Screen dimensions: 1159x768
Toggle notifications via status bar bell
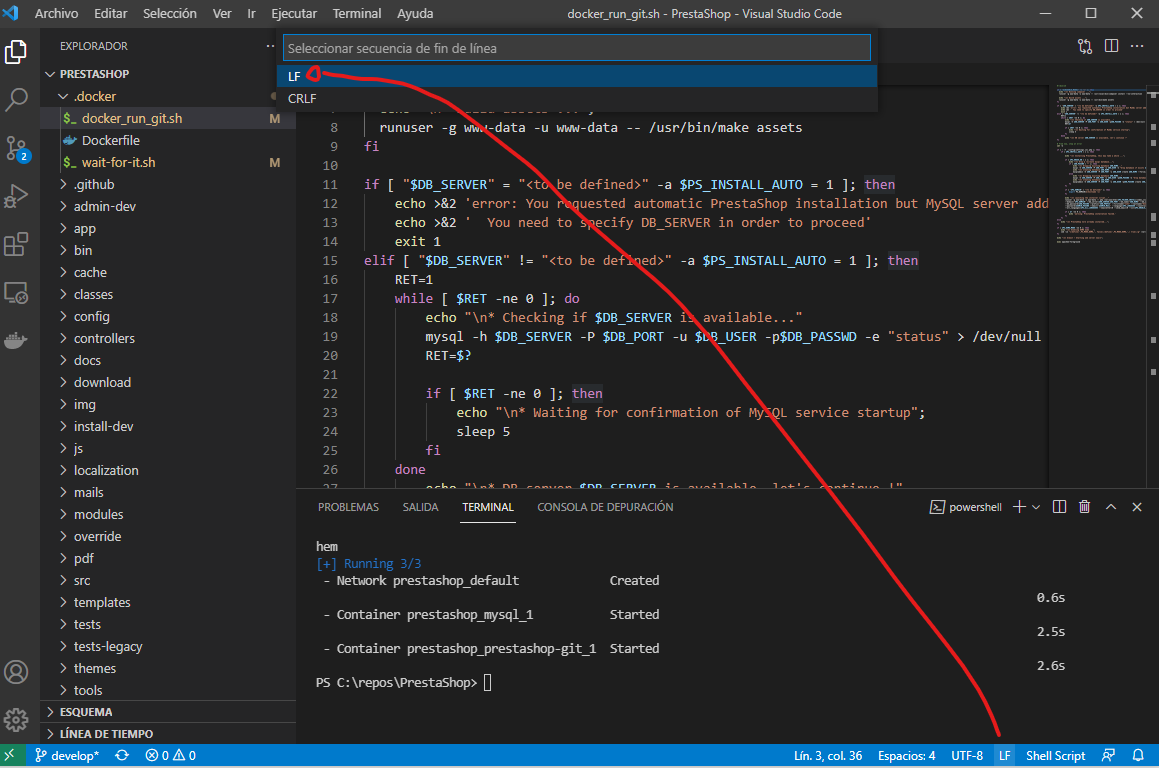pyautogui.click(x=1138, y=755)
